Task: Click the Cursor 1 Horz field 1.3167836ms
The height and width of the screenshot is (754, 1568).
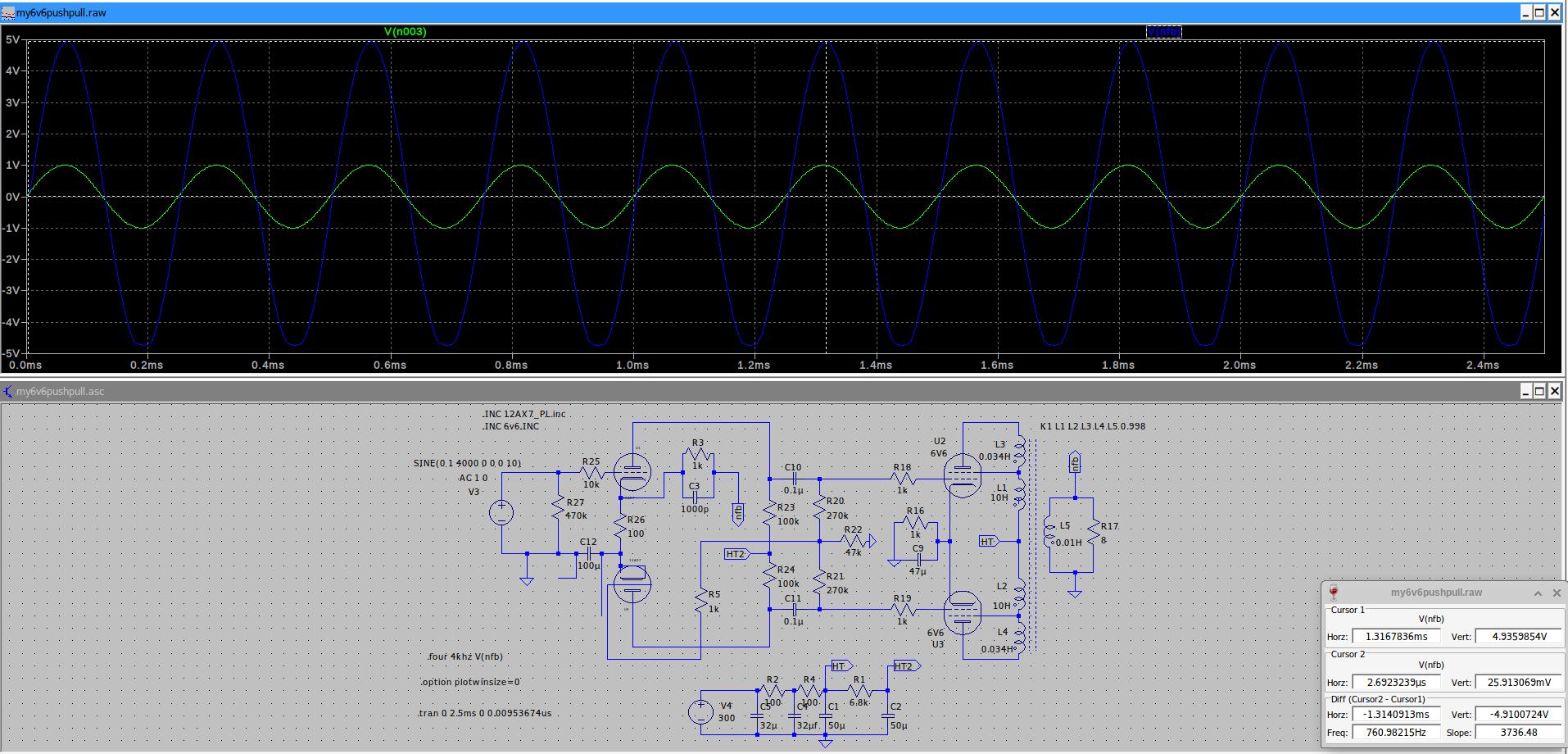Action: tap(1394, 636)
